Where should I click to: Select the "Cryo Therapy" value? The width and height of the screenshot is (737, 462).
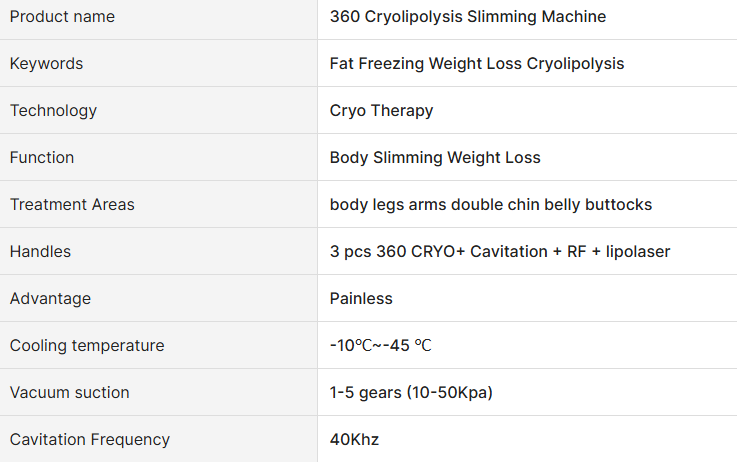(x=381, y=111)
